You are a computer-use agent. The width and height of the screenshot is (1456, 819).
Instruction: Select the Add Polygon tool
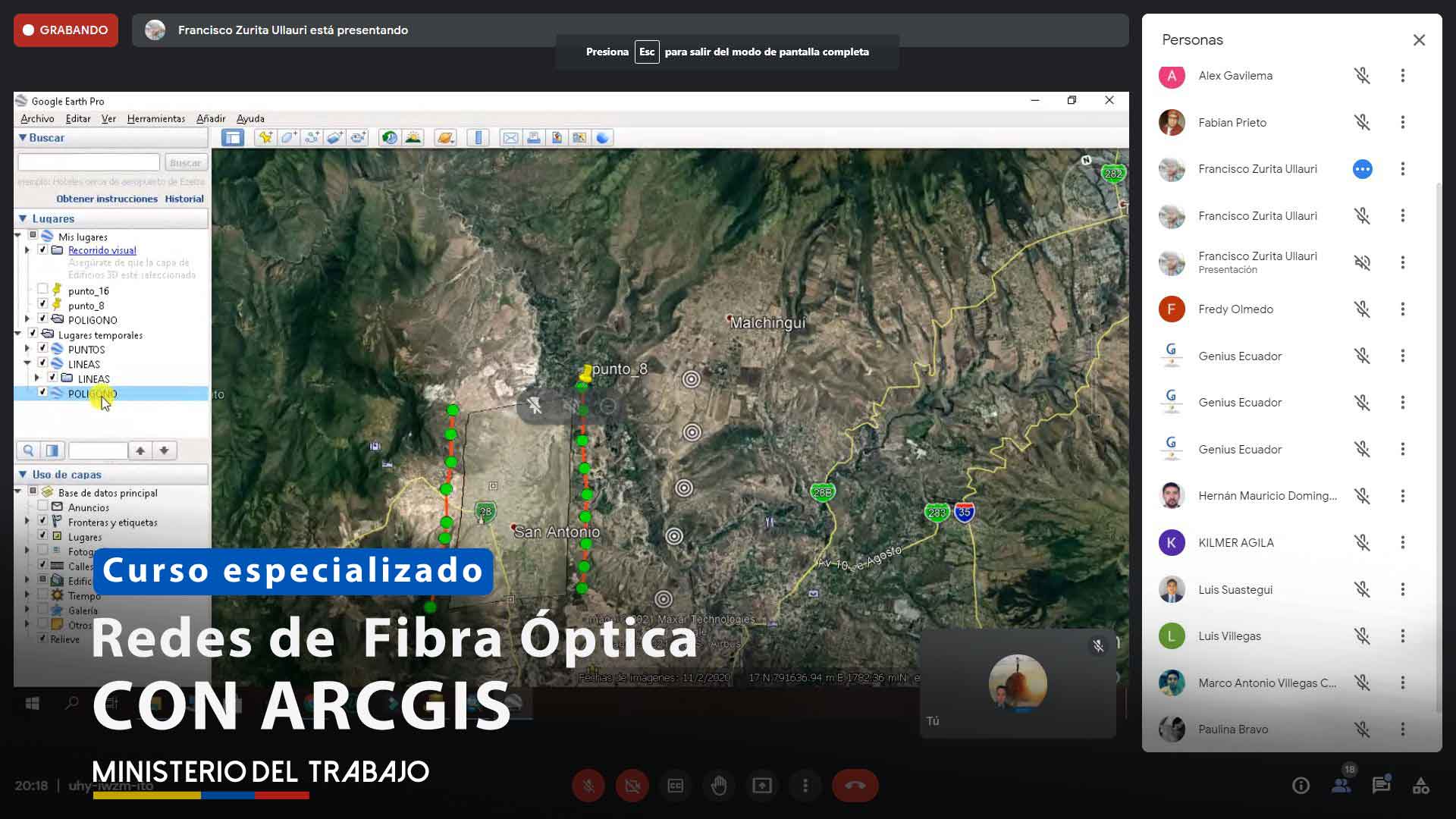pyautogui.click(x=288, y=137)
